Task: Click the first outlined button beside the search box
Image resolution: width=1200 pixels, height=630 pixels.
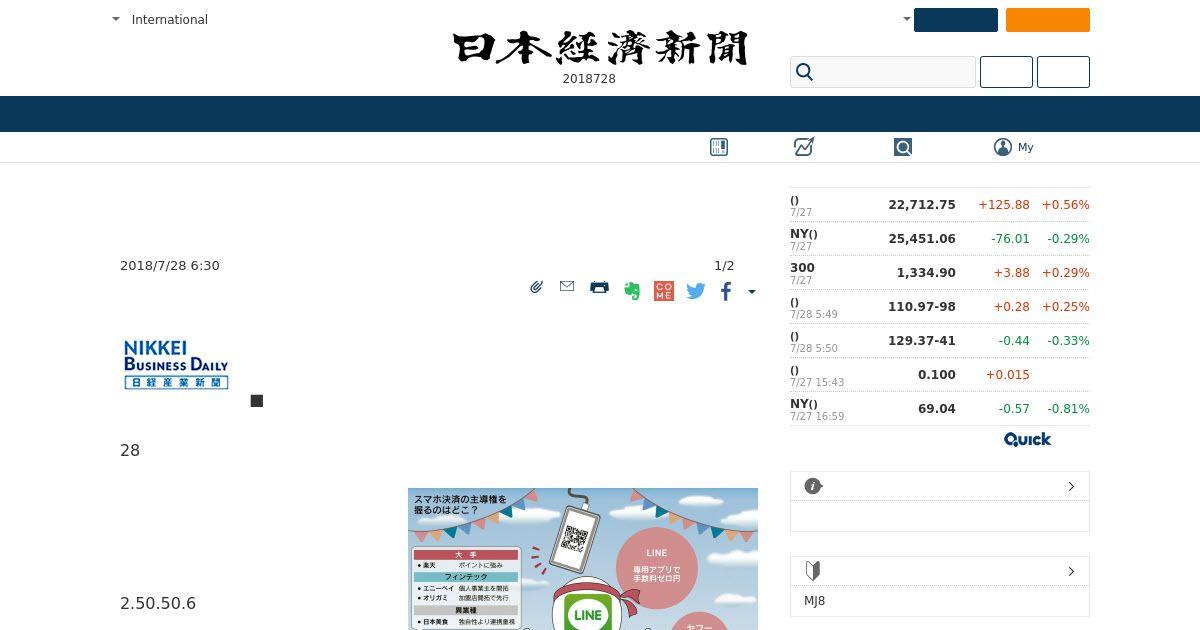Action: click(1006, 72)
